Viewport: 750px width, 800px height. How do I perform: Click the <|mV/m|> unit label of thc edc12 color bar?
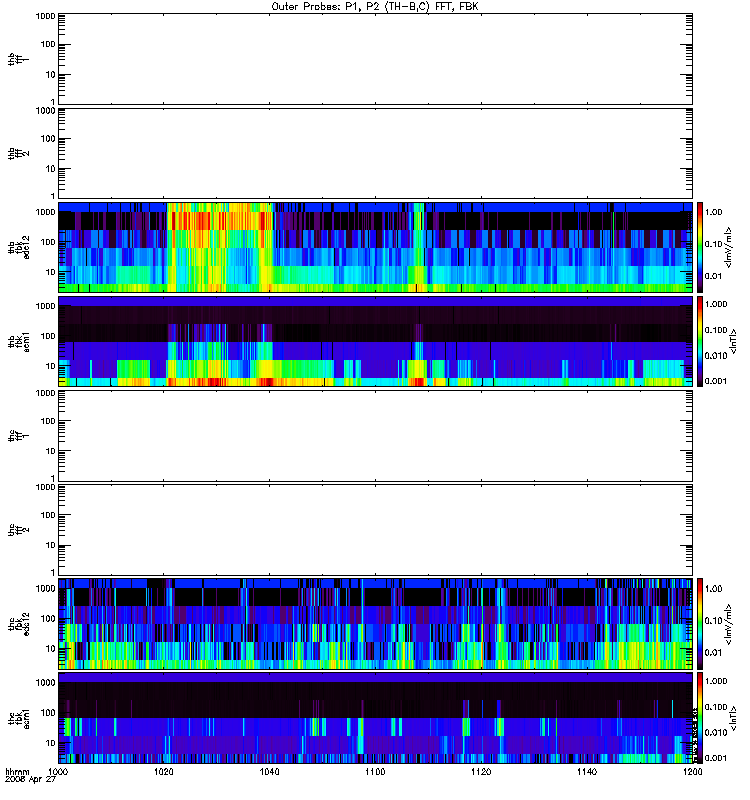point(729,624)
